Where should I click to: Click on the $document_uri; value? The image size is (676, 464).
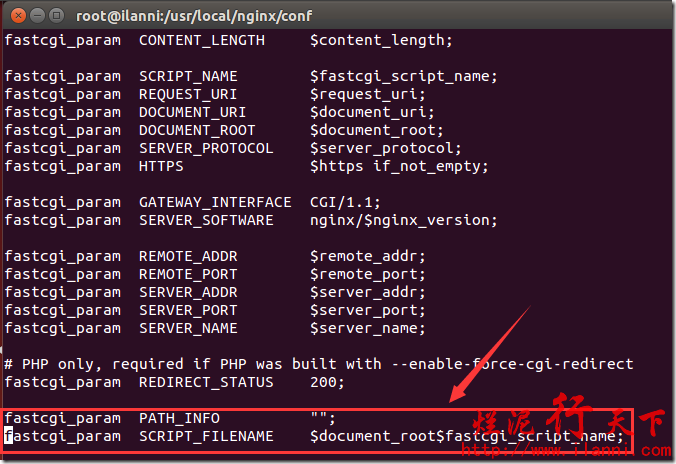372,113
